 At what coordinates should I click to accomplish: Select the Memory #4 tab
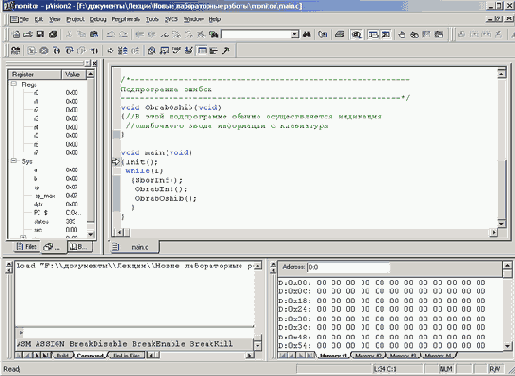click(439, 356)
